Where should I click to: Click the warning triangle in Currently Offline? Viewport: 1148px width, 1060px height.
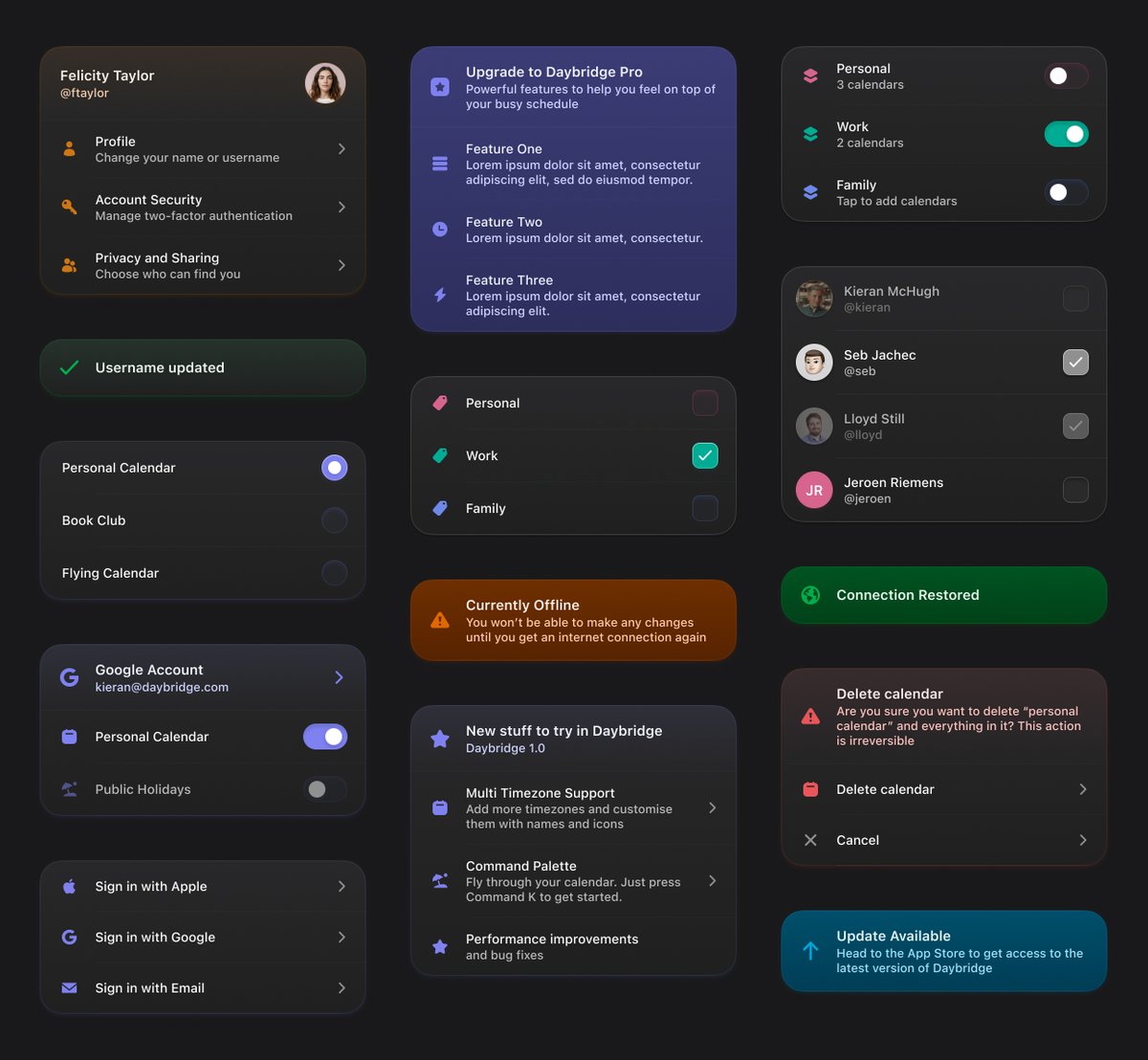pos(440,620)
